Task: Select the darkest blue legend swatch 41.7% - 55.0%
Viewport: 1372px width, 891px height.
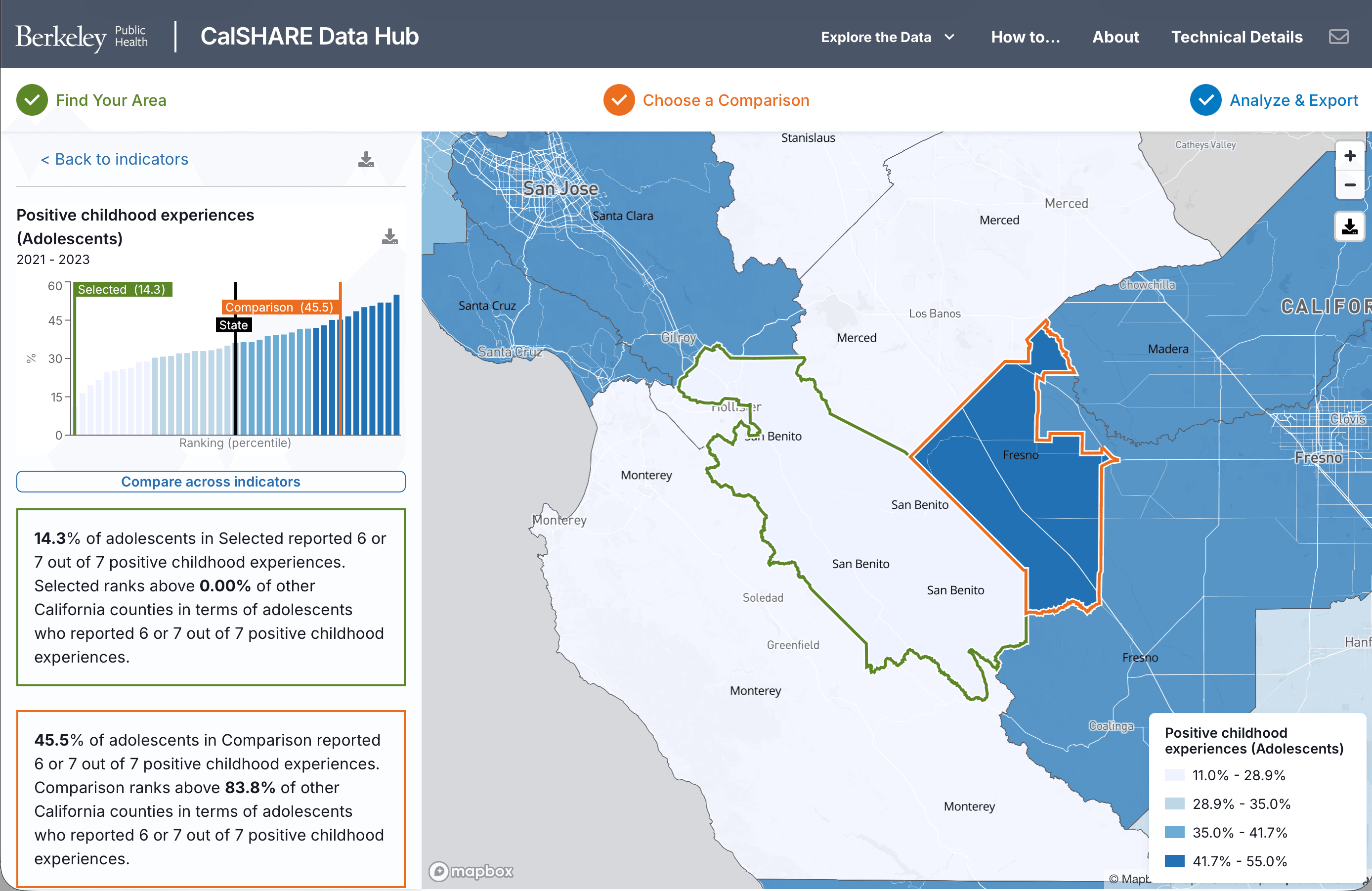Action: [x=1174, y=862]
